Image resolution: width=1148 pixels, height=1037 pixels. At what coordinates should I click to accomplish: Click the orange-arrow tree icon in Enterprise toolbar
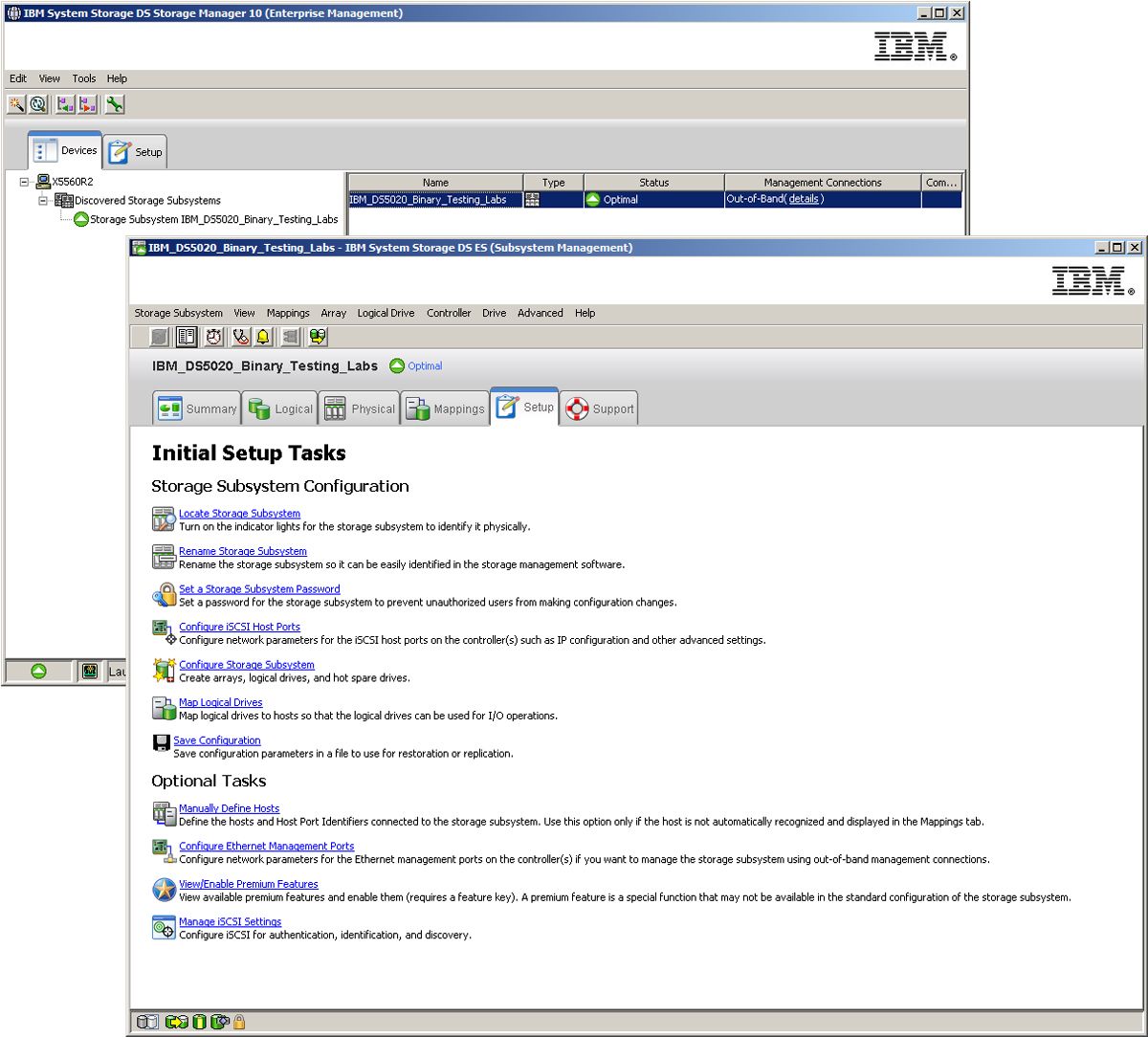[88, 104]
